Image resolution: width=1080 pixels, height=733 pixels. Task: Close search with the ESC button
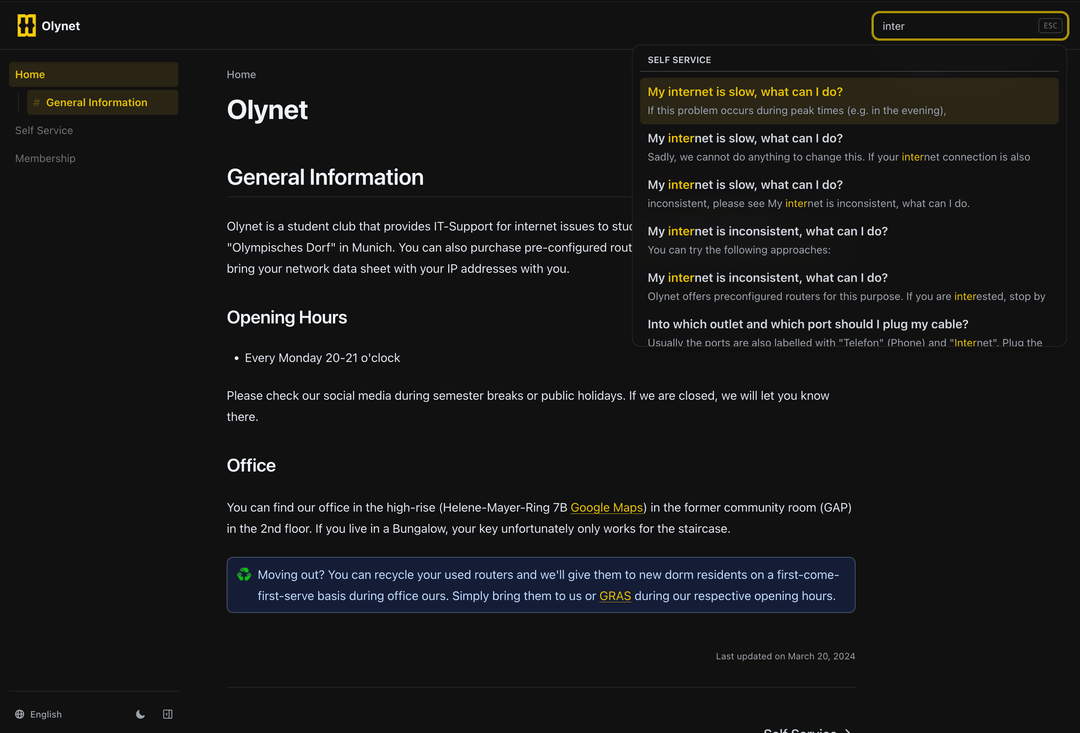tap(1050, 26)
